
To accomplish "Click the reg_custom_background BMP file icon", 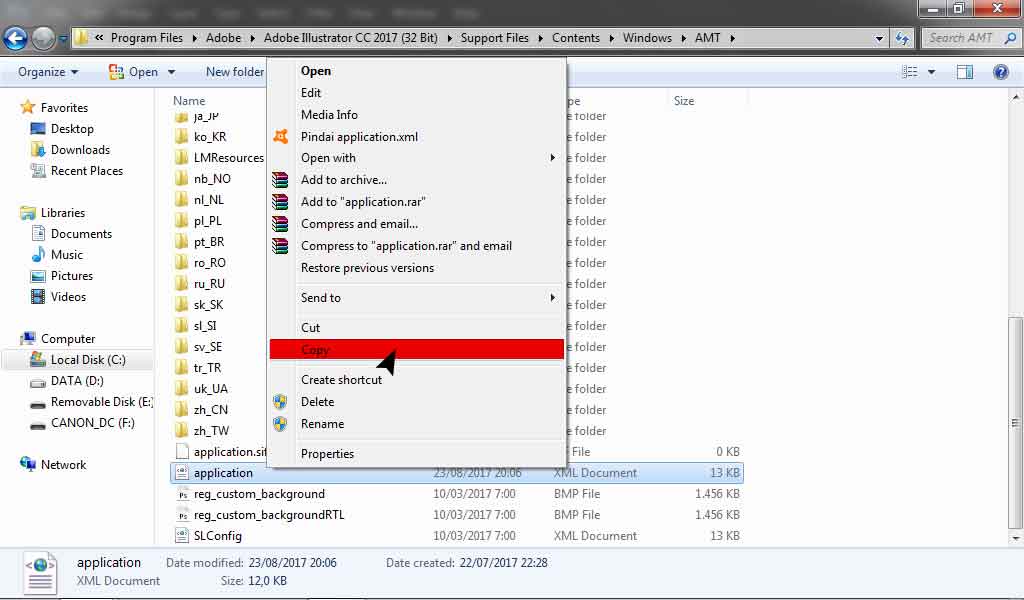I will point(182,494).
